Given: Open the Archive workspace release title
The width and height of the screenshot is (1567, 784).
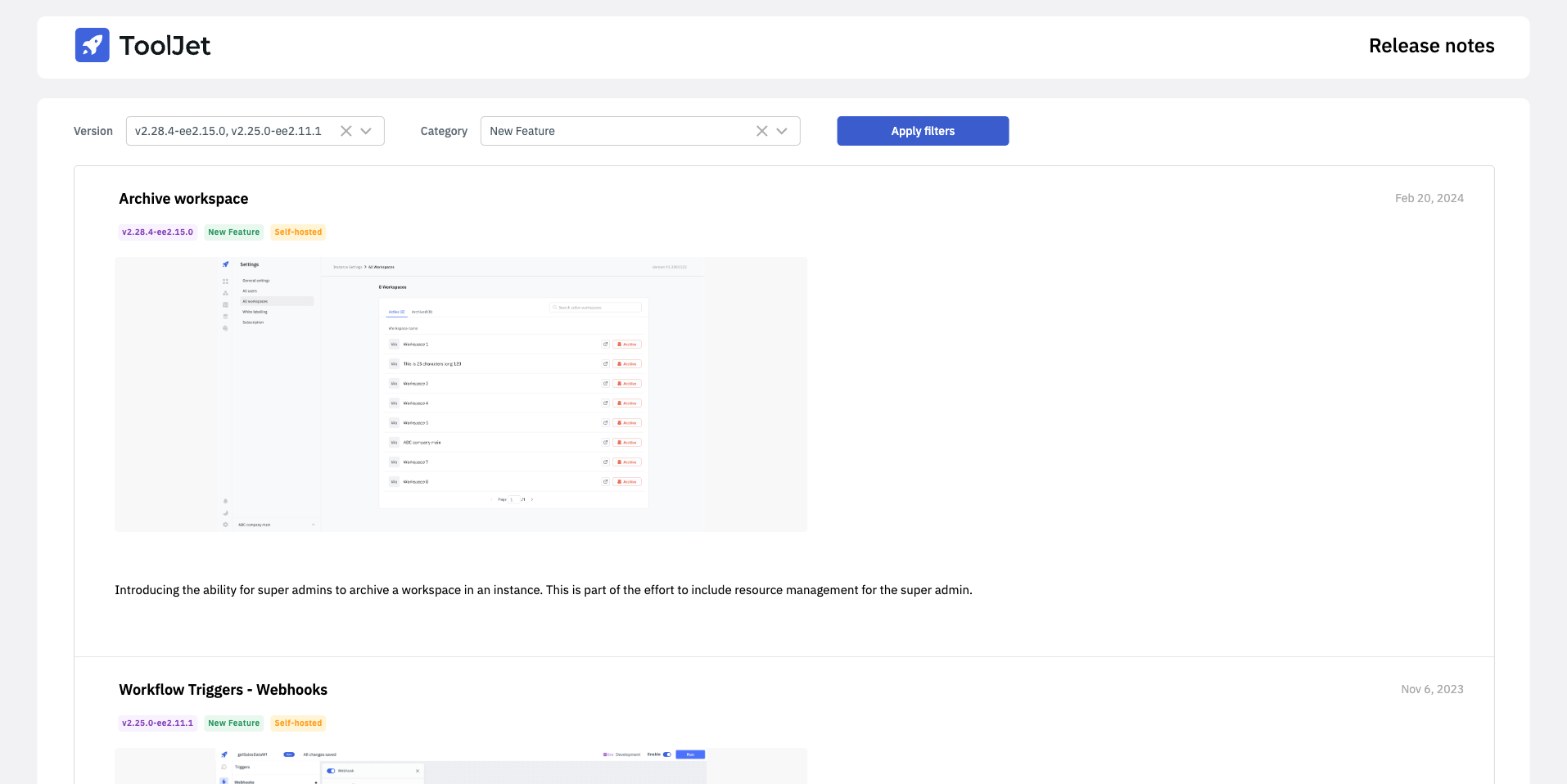Looking at the screenshot, I should [x=183, y=199].
